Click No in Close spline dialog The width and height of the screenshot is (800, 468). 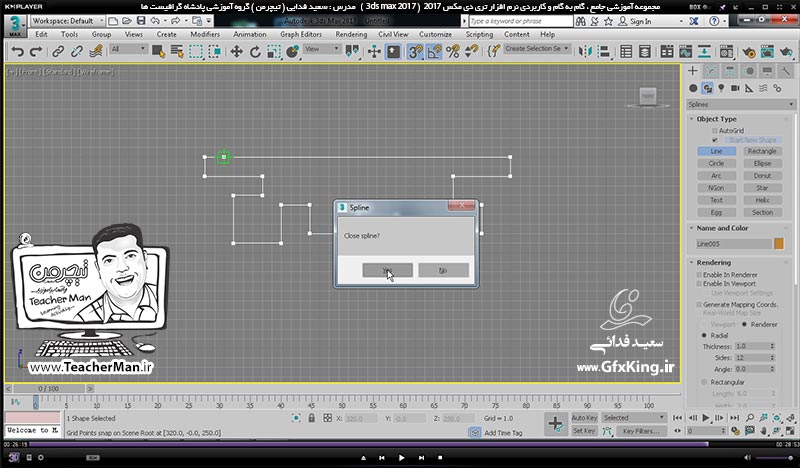point(443,270)
